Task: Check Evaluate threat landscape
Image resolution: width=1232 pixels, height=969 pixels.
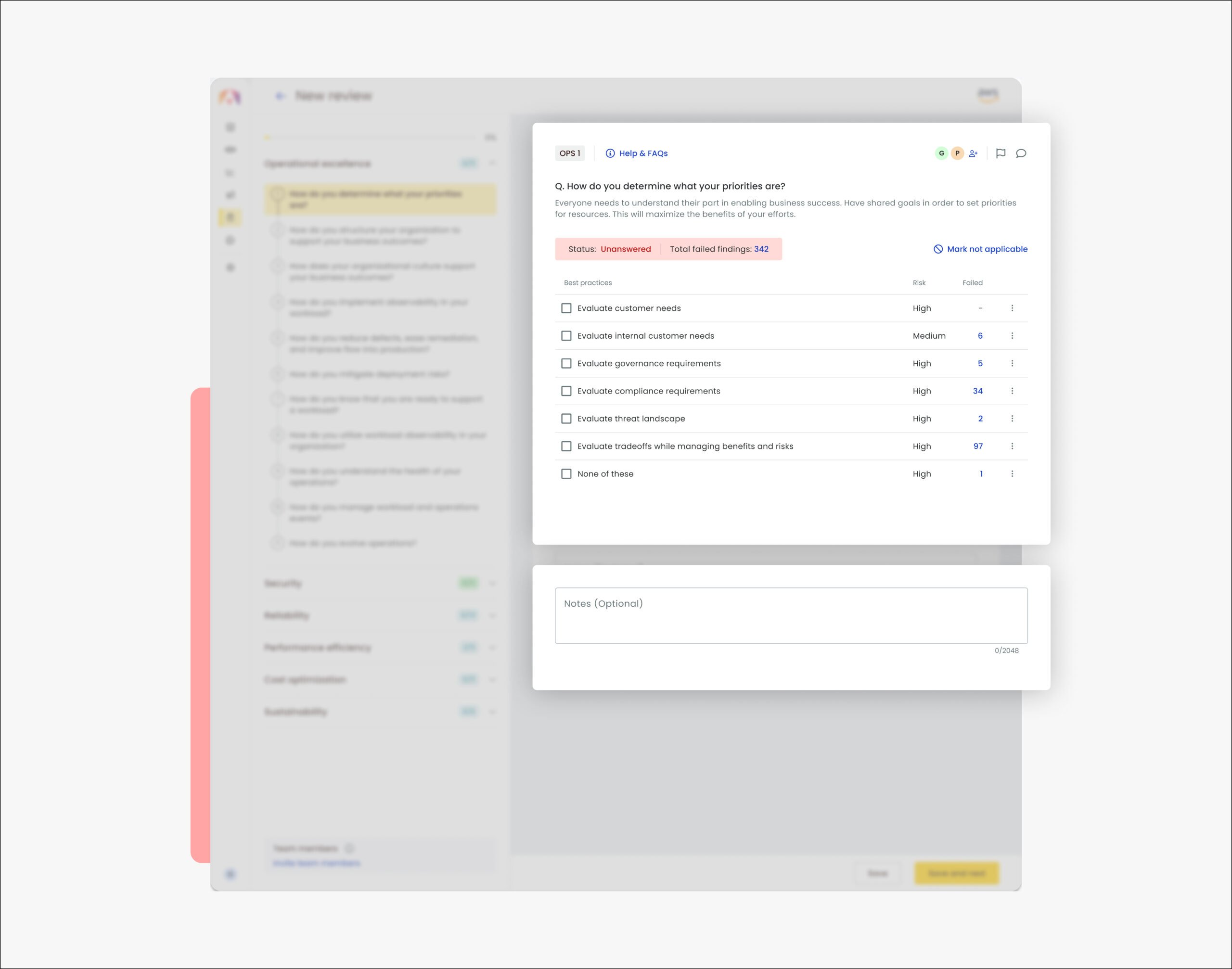Action: [566, 419]
